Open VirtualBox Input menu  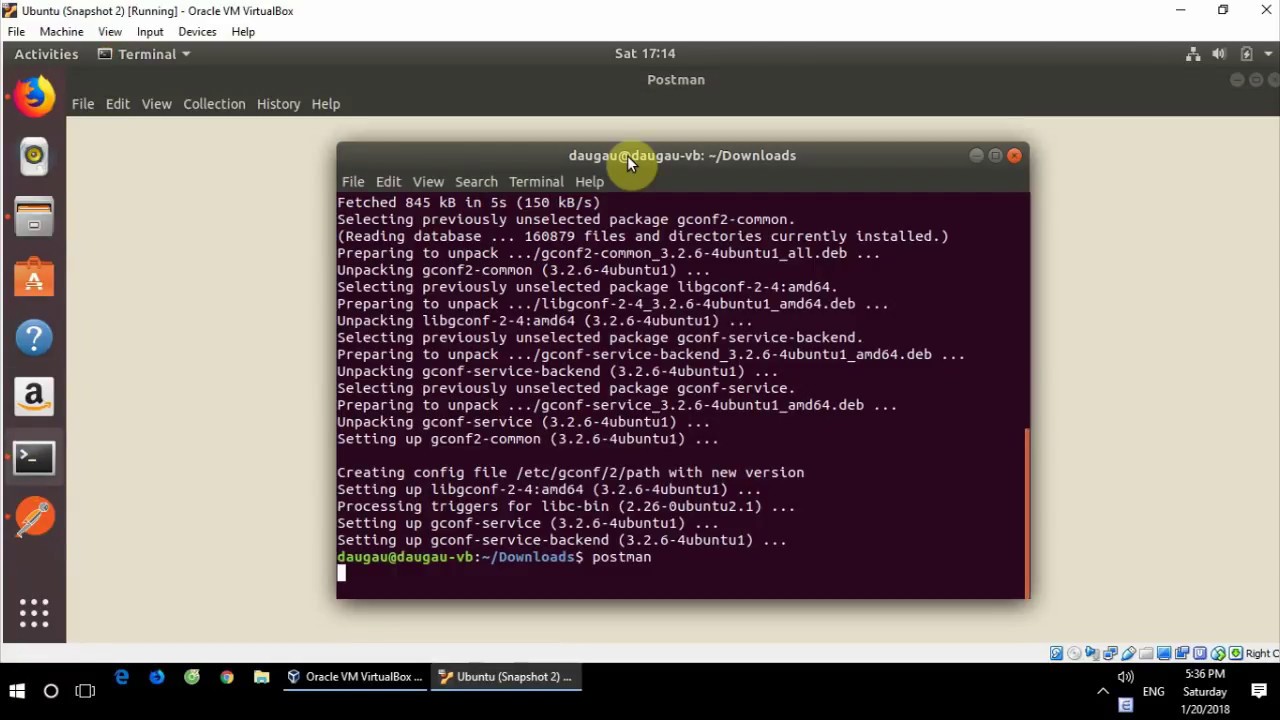pos(150,32)
